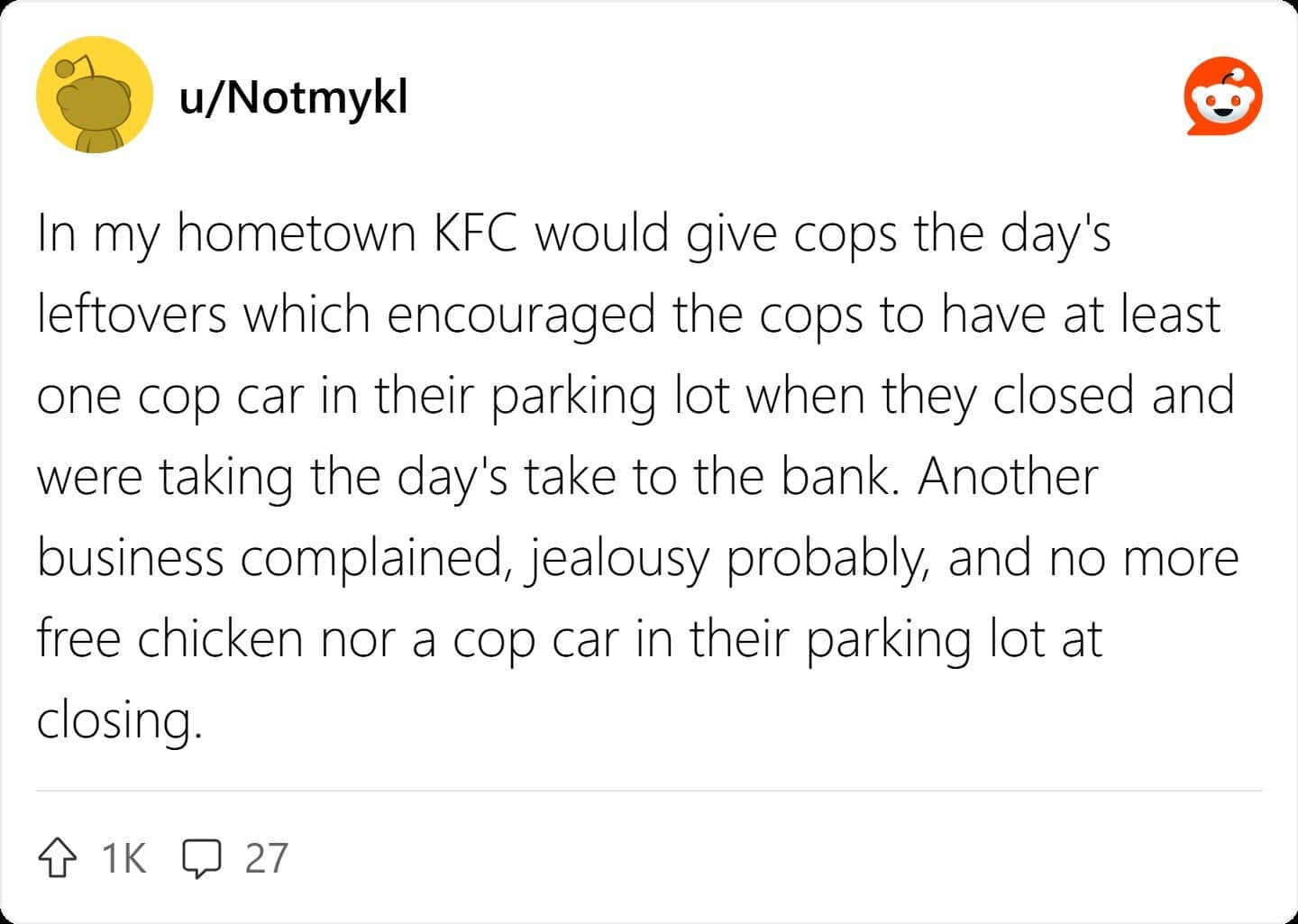Screen dimensions: 1298x924
Task: Select the username u/Notmykl
Action: tap(293, 99)
